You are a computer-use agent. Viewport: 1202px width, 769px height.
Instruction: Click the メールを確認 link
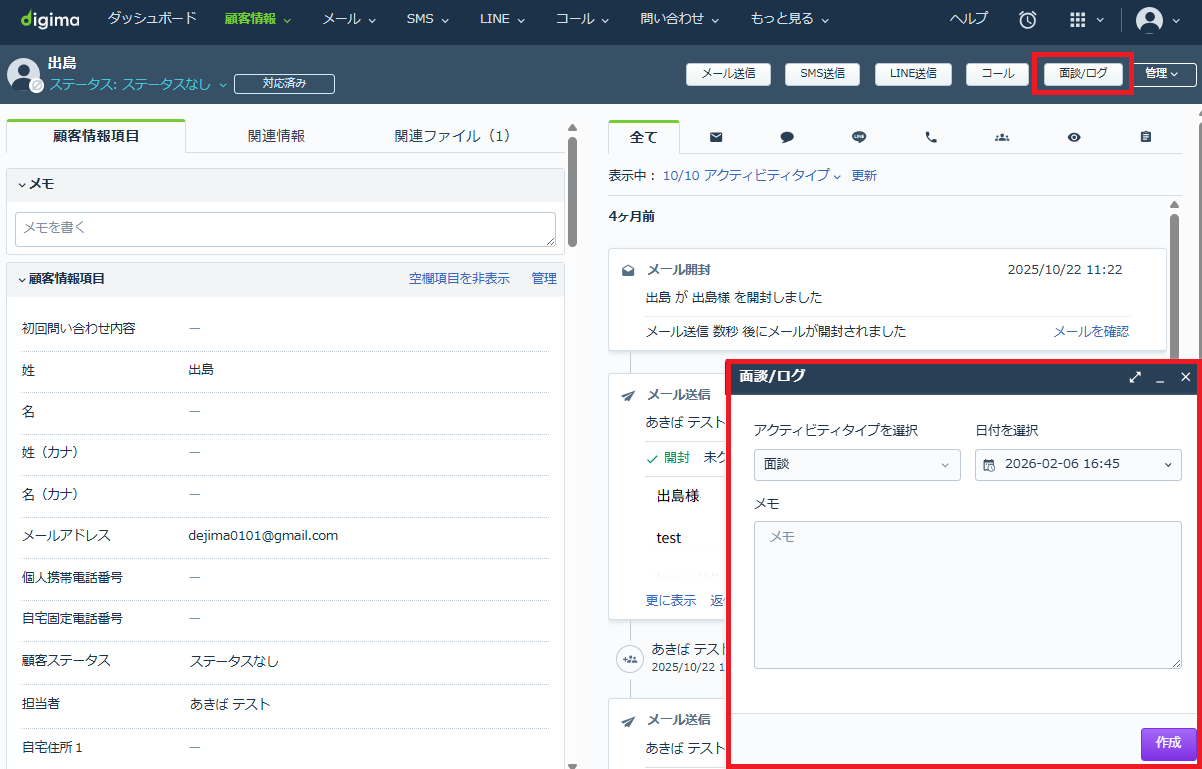point(1091,331)
